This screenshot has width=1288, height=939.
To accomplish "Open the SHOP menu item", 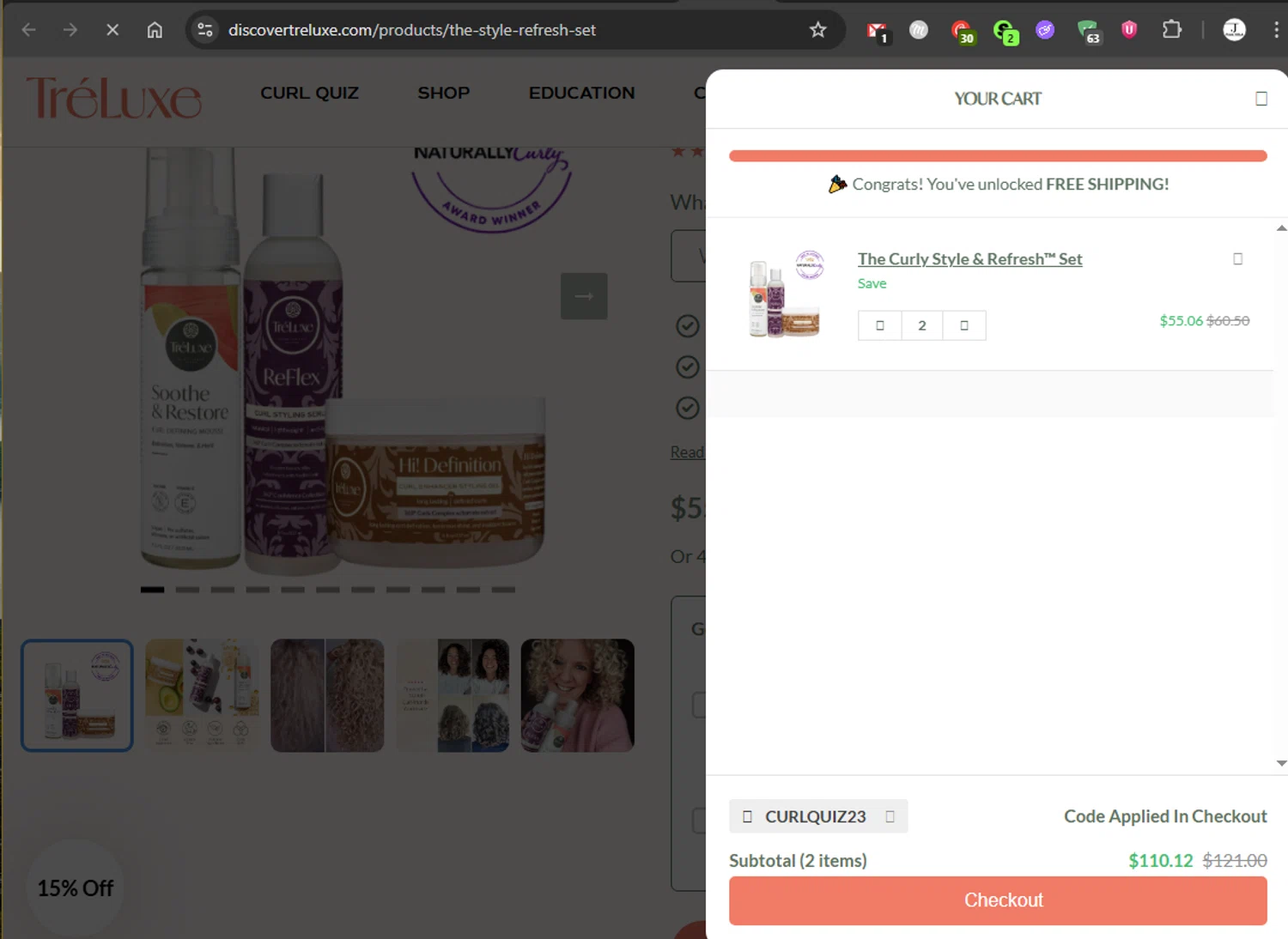I will (444, 93).
